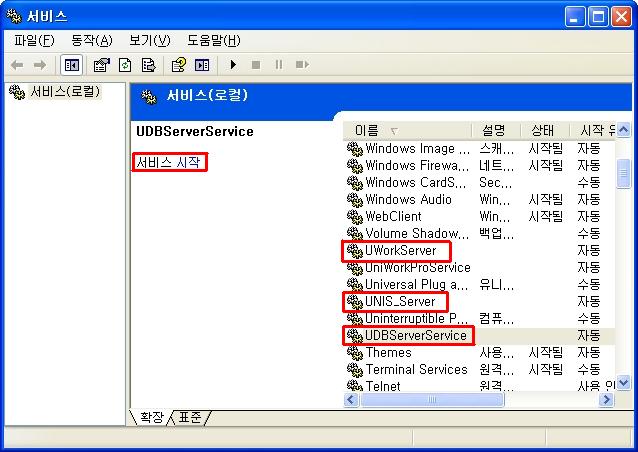The height and width of the screenshot is (452, 638).
Task: Select the Themes service row
Action: point(480,353)
